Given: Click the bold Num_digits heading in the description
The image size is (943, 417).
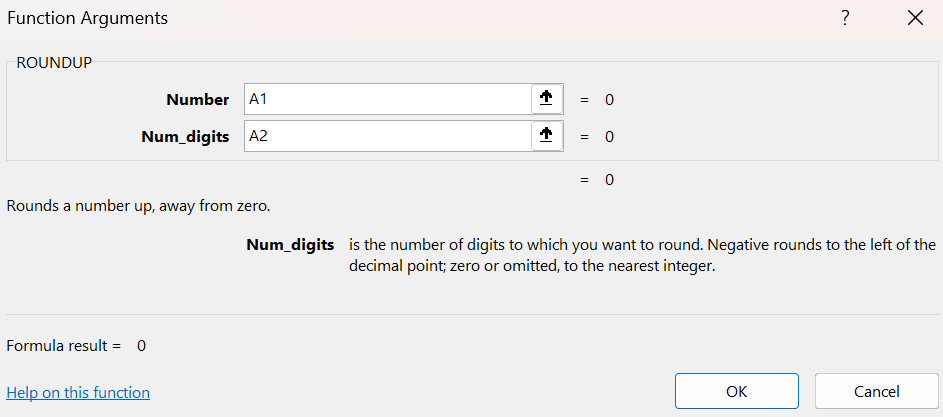Looking at the screenshot, I should pos(290,245).
